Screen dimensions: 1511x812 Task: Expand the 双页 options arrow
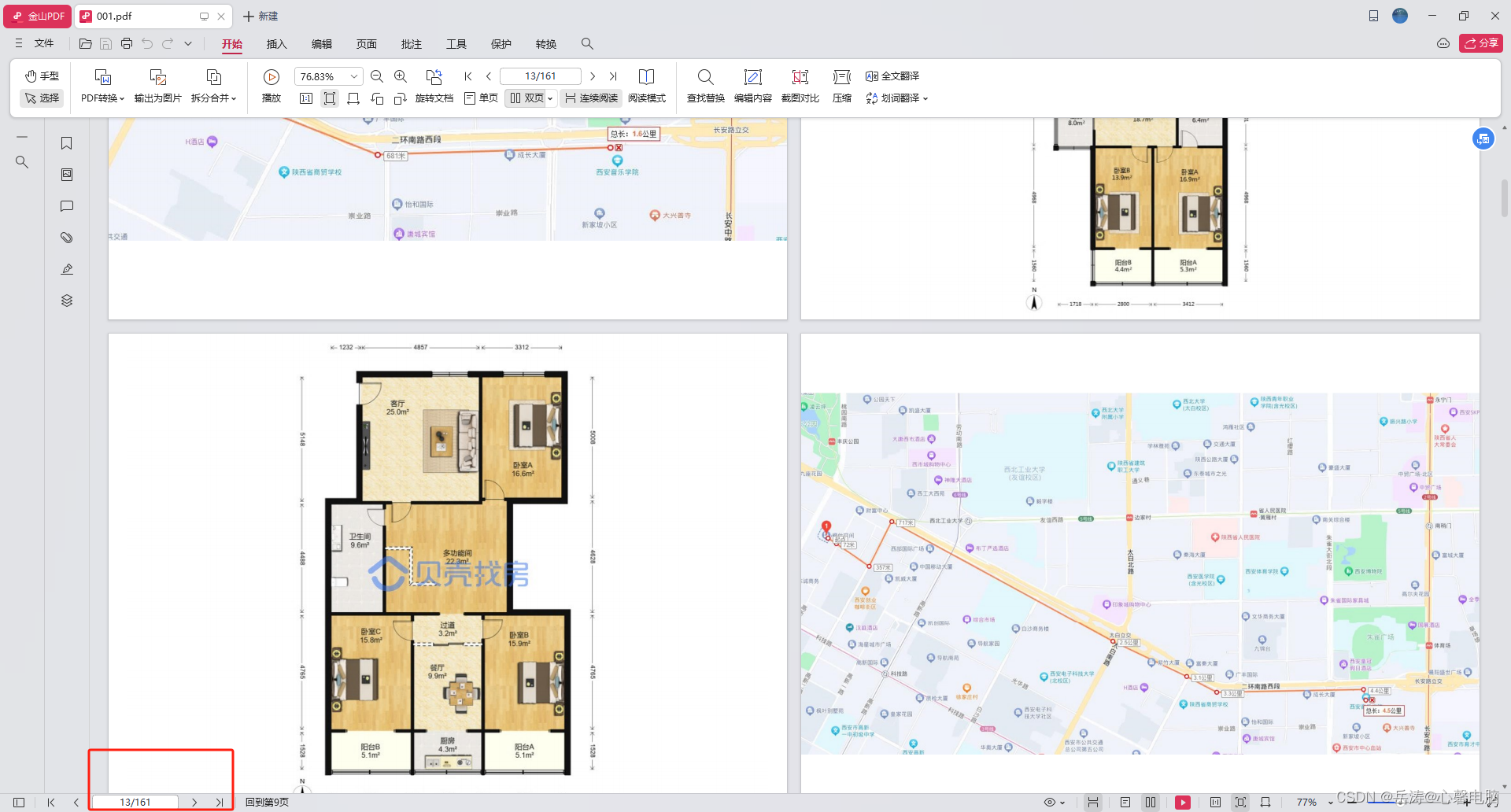(x=551, y=98)
